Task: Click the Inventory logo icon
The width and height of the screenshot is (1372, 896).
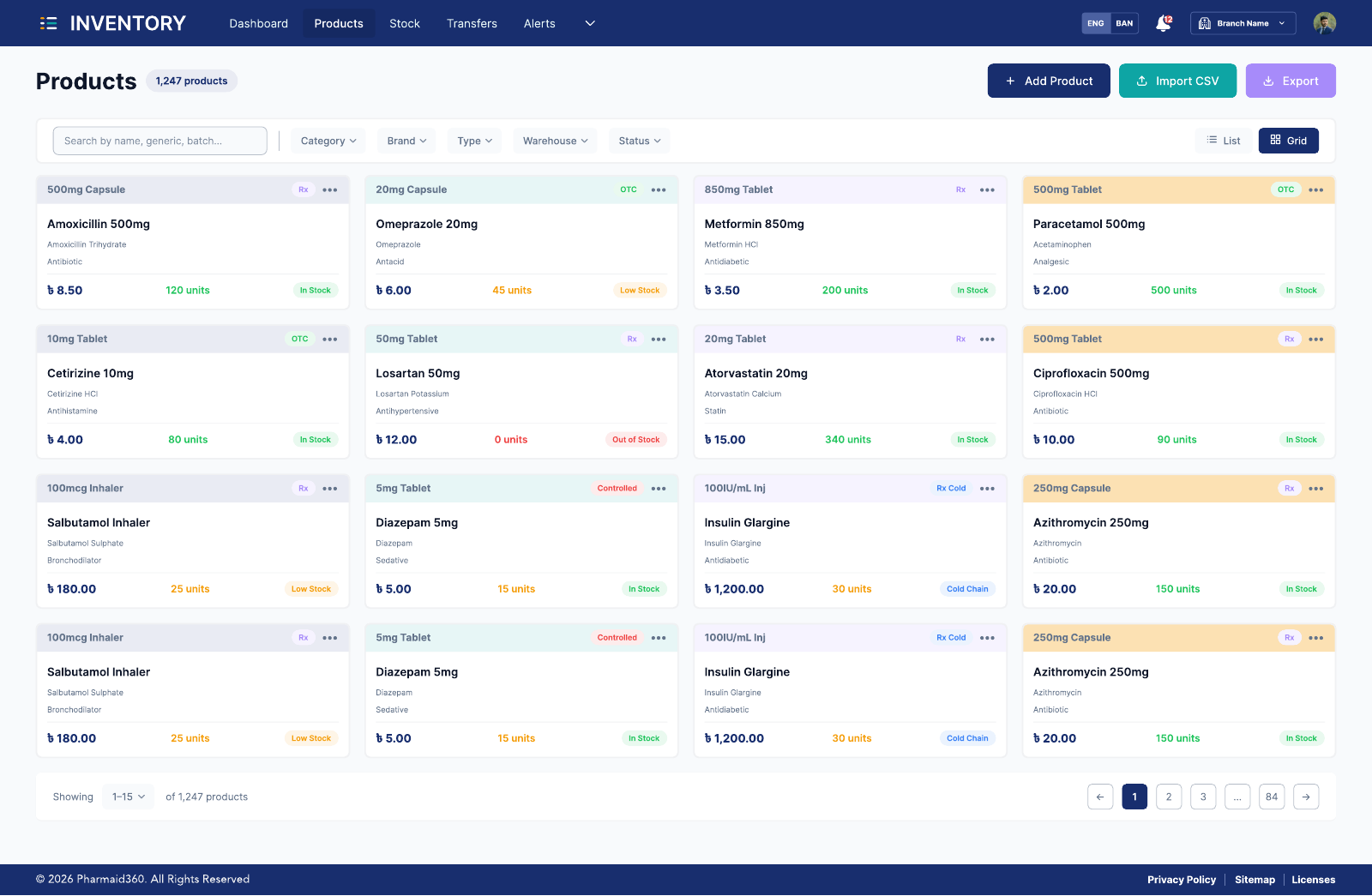Action: coord(48,23)
